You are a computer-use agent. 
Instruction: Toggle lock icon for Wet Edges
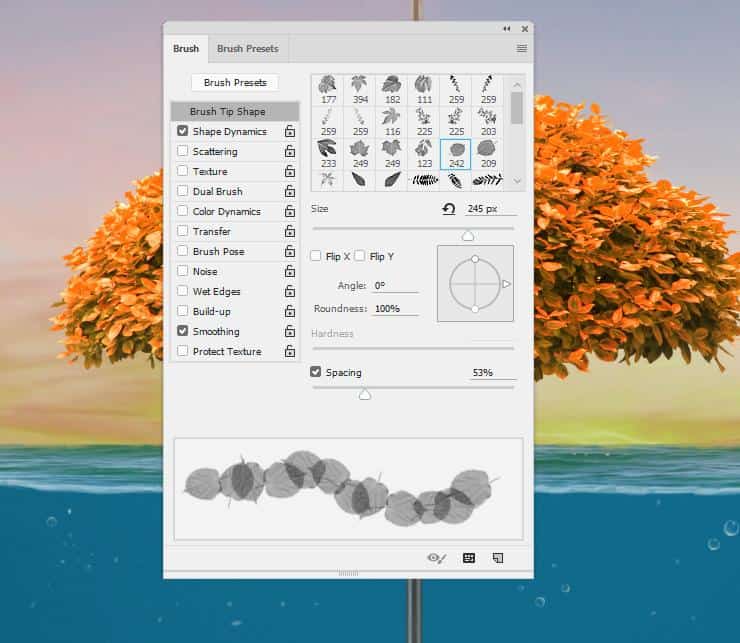290,291
